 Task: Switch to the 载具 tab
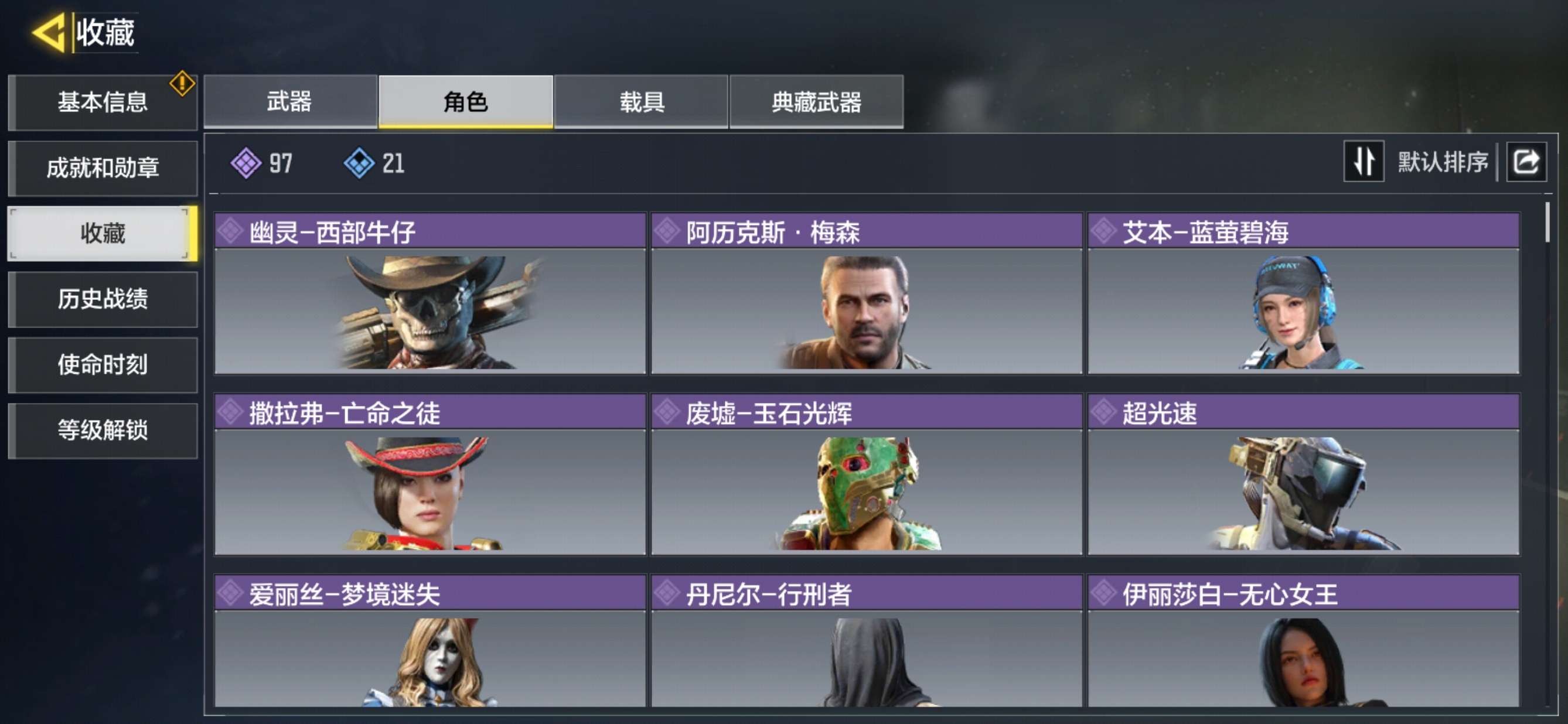pos(641,101)
